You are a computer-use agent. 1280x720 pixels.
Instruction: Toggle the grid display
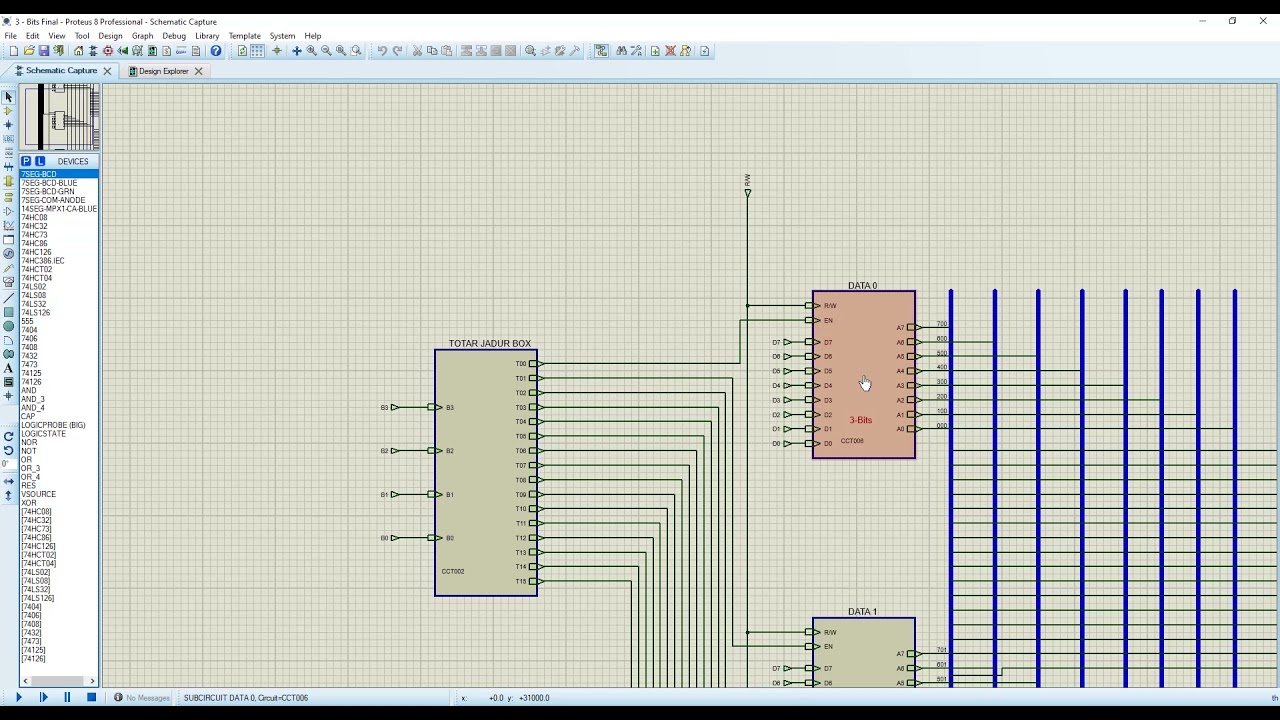[x=257, y=51]
